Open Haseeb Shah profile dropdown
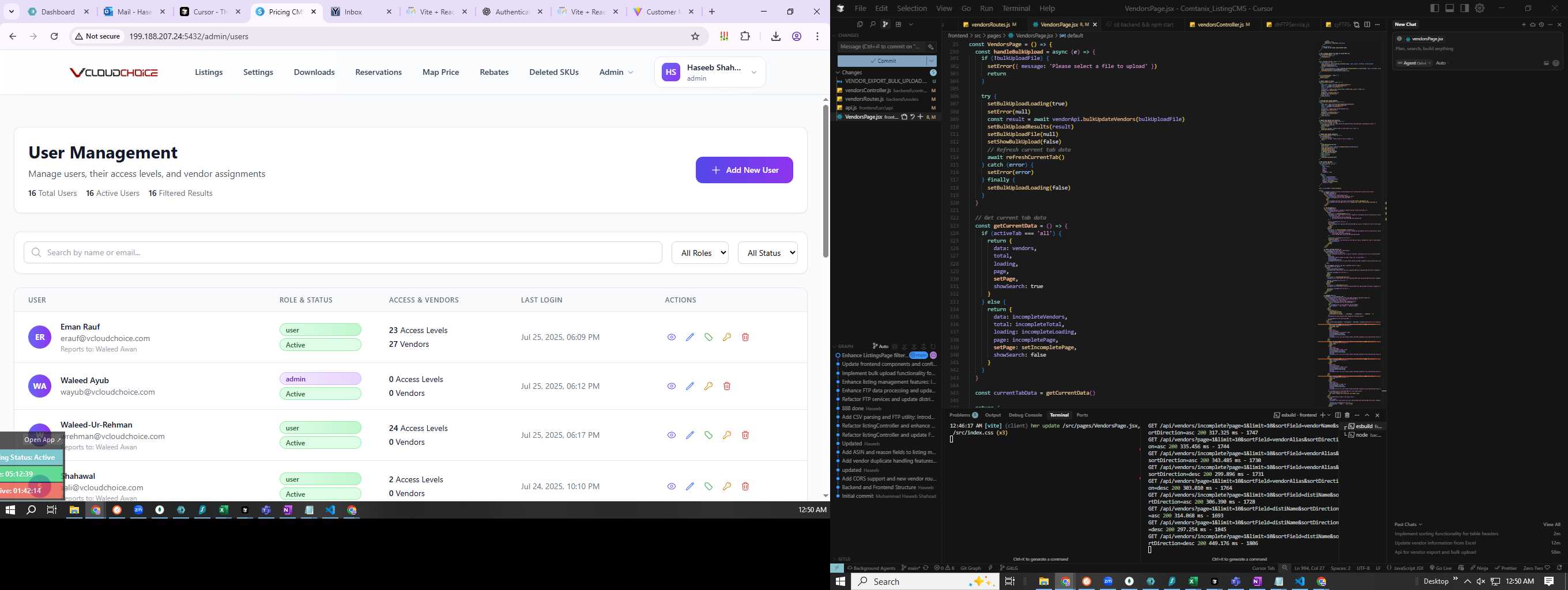 point(710,73)
